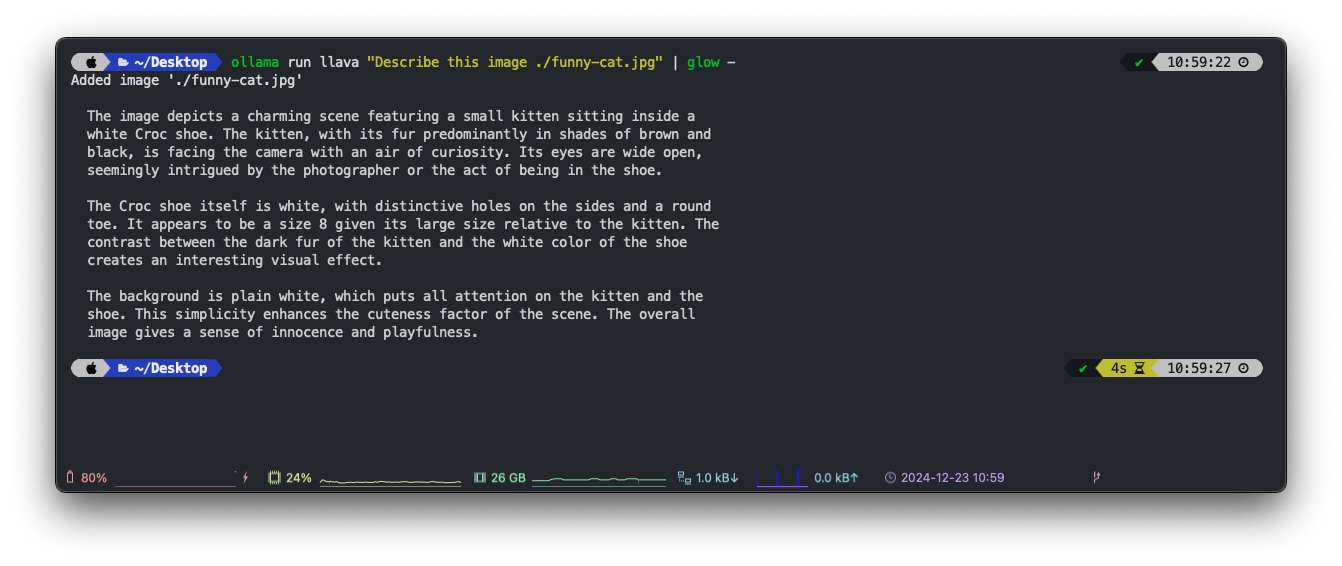
Task: Click the blue network traffic graph
Action: pyautogui.click(x=782, y=479)
